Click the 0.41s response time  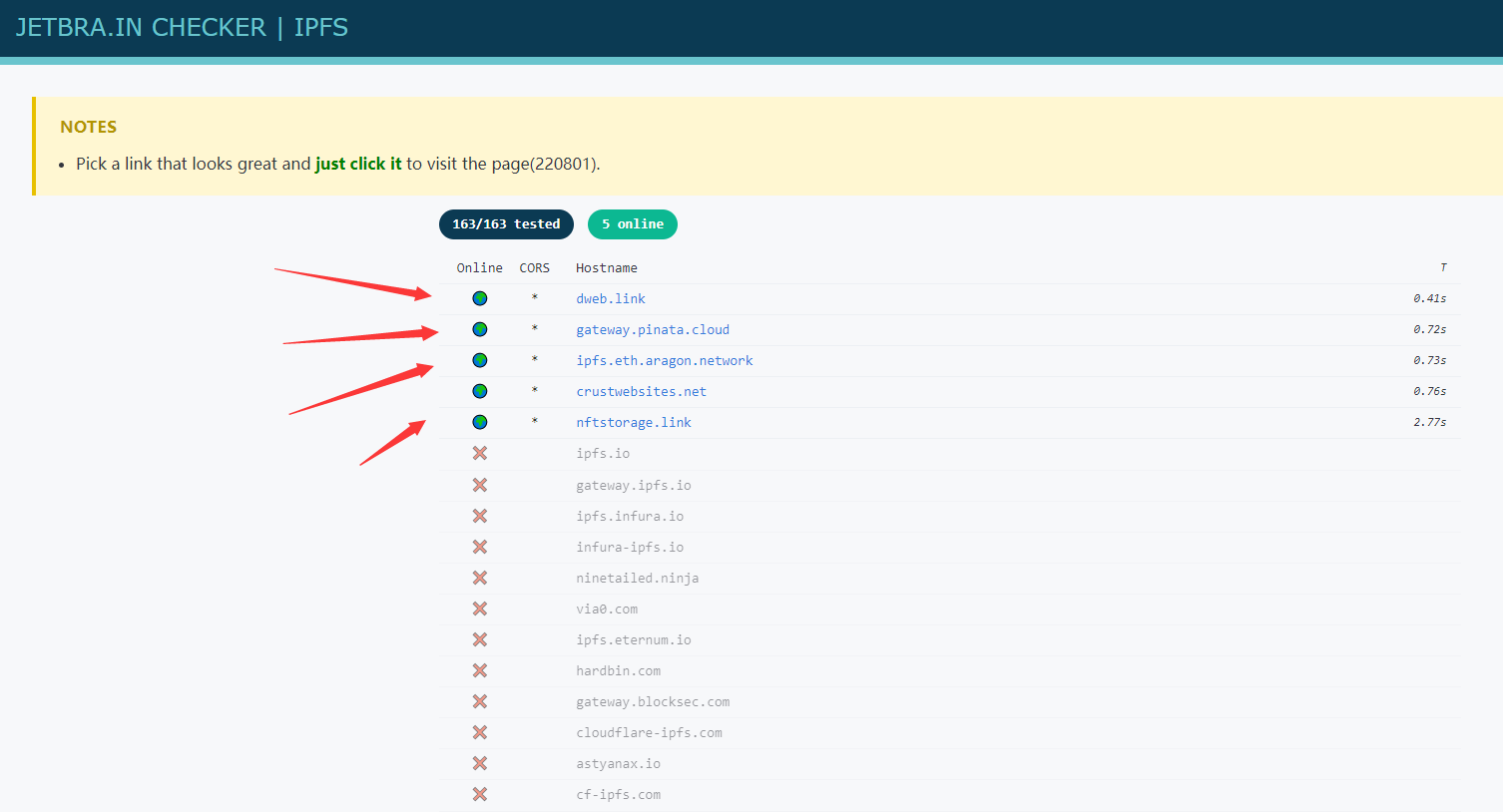(x=1429, y=298)
